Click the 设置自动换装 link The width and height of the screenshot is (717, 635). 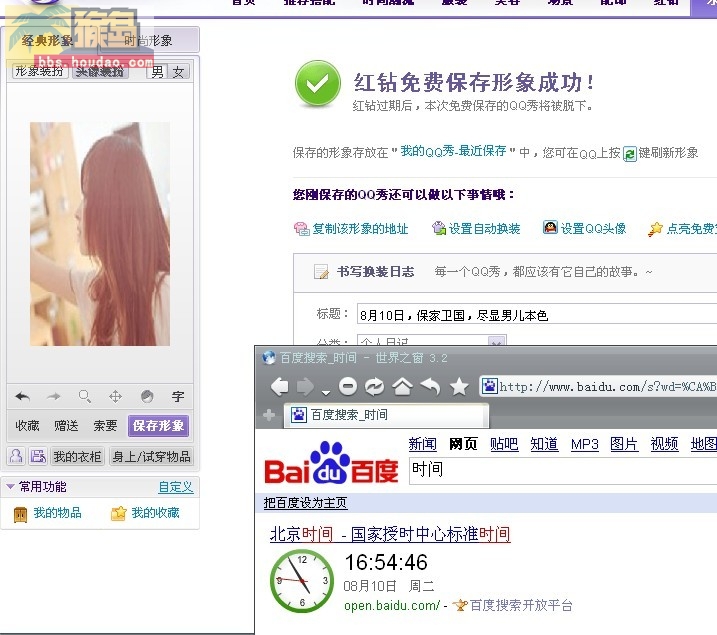coord(484,228)
